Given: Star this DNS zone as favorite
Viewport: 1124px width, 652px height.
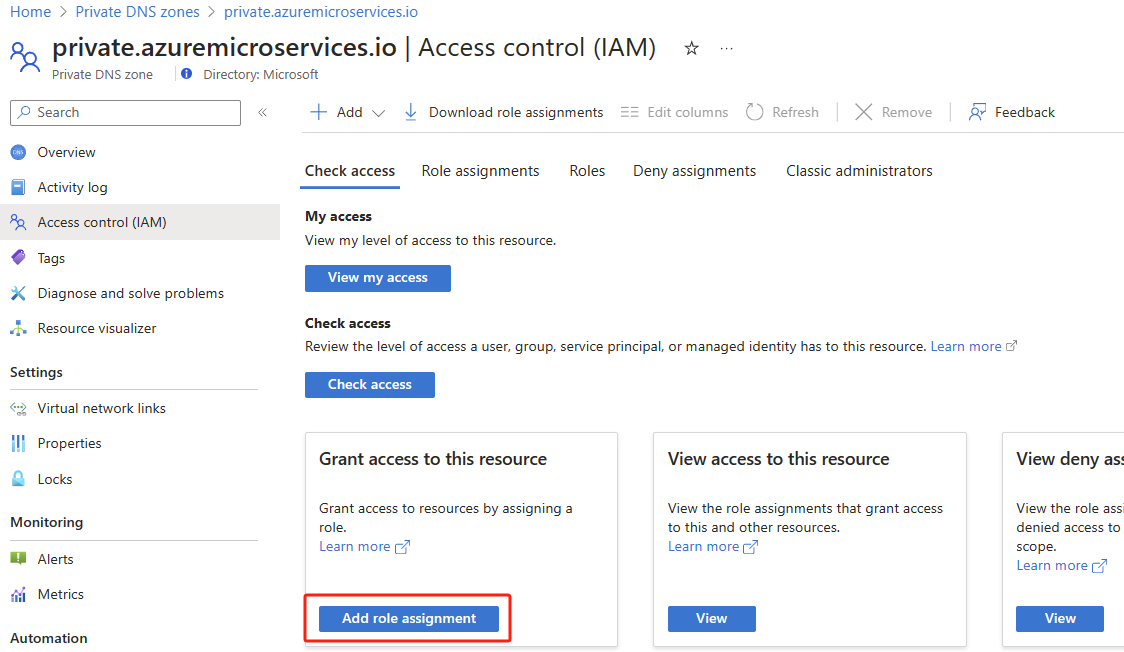Looking at the screenshot, I should (x=691, y=47).
